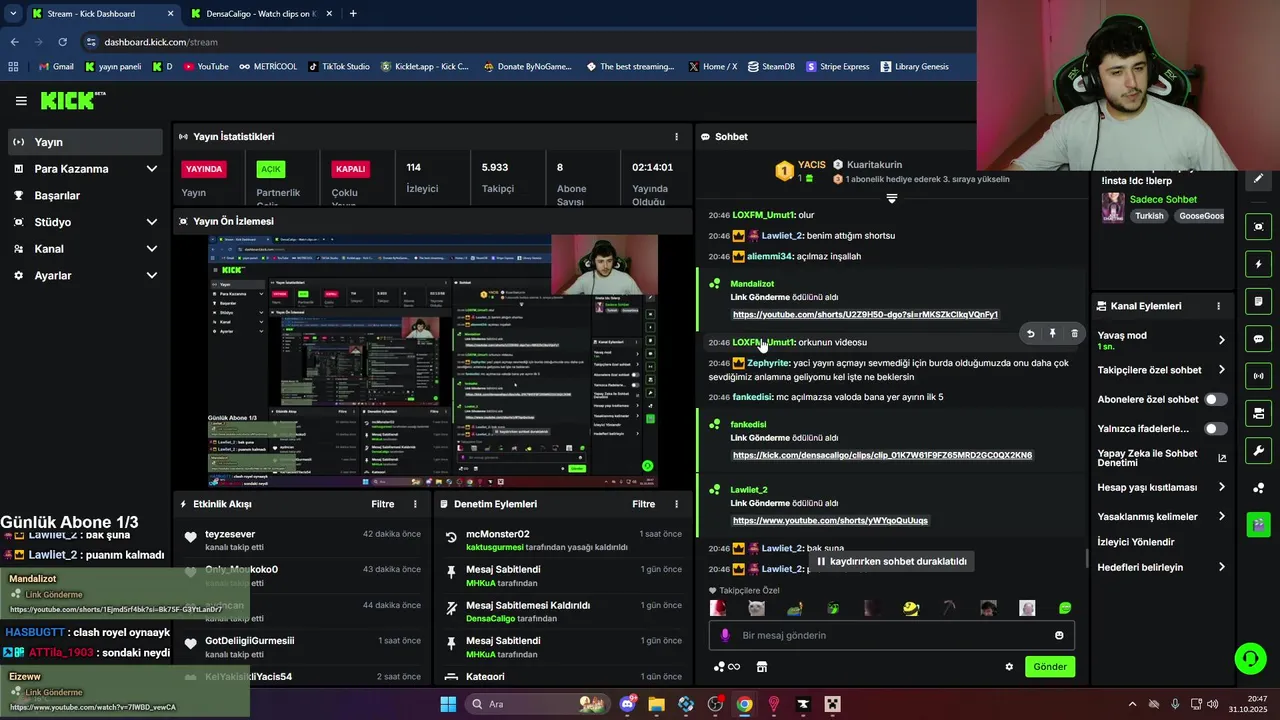Open the hamburger menu beside the Kick logo
This screenshot has height=720, width=1280.
21,101
